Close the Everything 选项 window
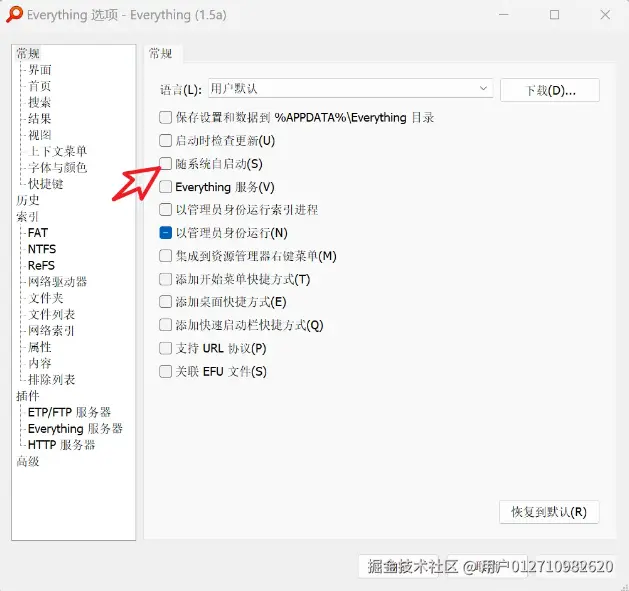 pyautogui.click(x=605, y=15)
